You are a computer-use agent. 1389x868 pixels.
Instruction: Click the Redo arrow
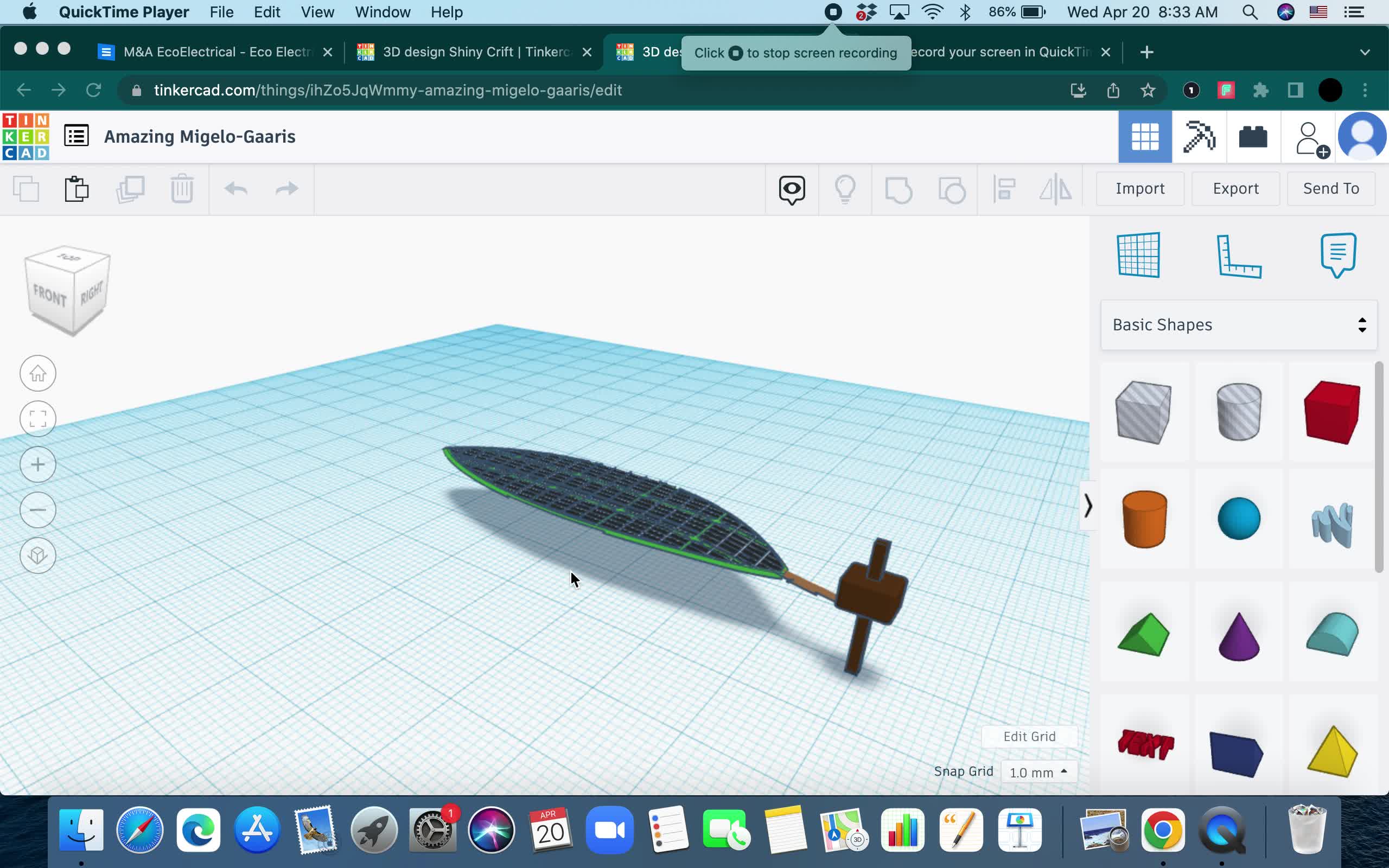[x=287, y=189]
